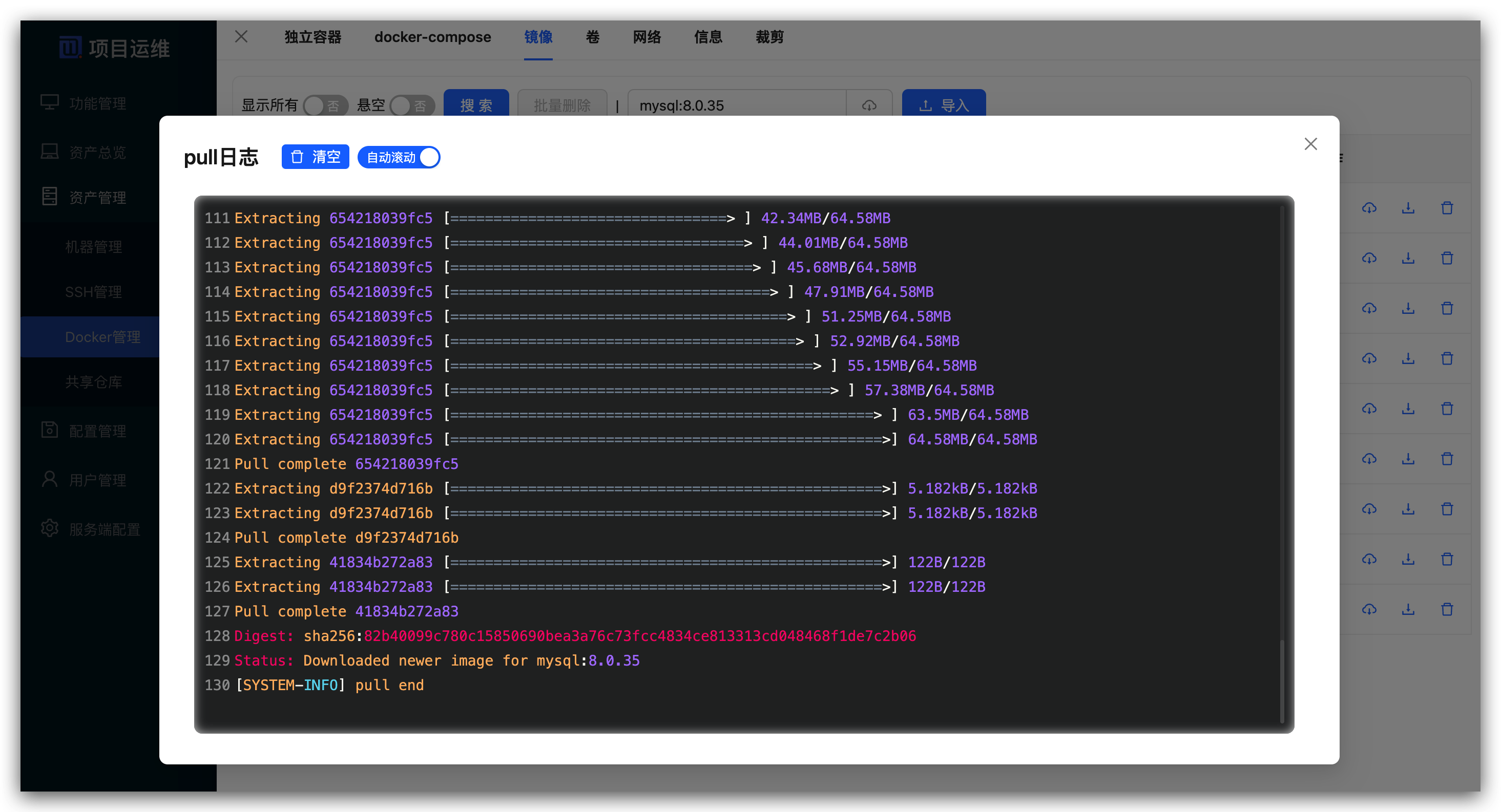Click the monitor icon beside 功能管理
1501x812 pixels.
point(50,102)
